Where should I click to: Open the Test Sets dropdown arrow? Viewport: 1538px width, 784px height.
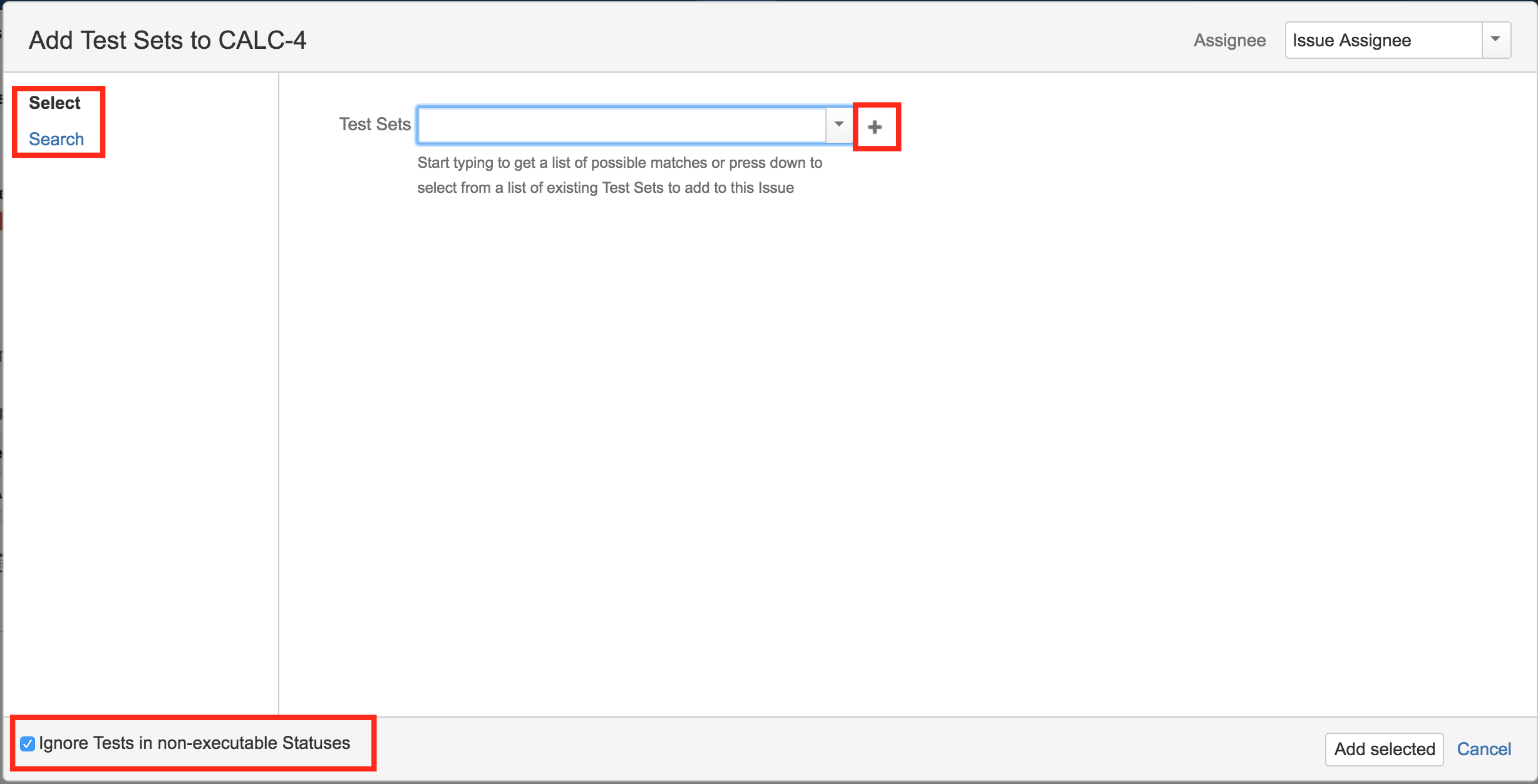coord(839,125)
